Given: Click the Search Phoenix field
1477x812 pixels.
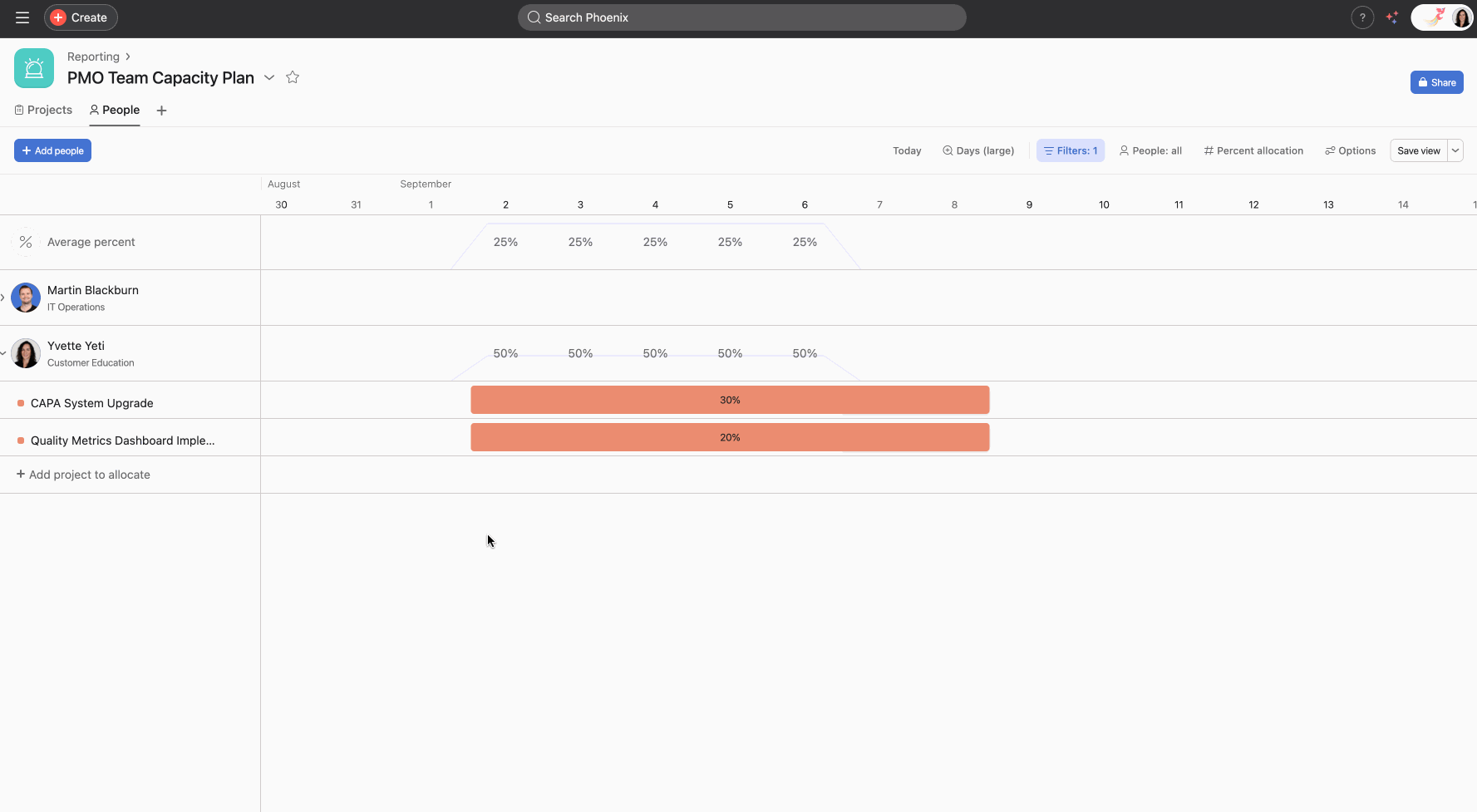Looking at the screenshot, I should (x=742, y=17).
